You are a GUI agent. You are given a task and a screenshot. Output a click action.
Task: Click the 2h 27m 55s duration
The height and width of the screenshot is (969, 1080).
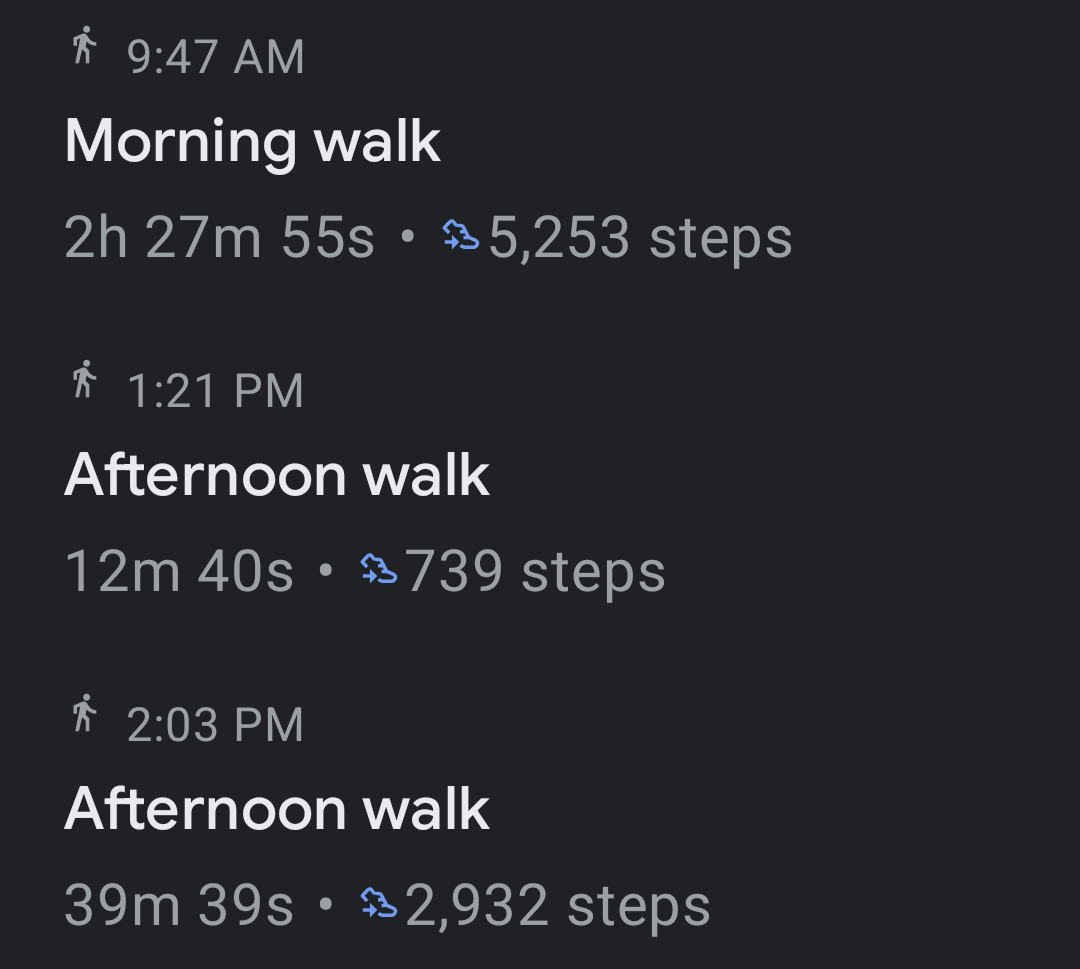click(x=219, y=238)
